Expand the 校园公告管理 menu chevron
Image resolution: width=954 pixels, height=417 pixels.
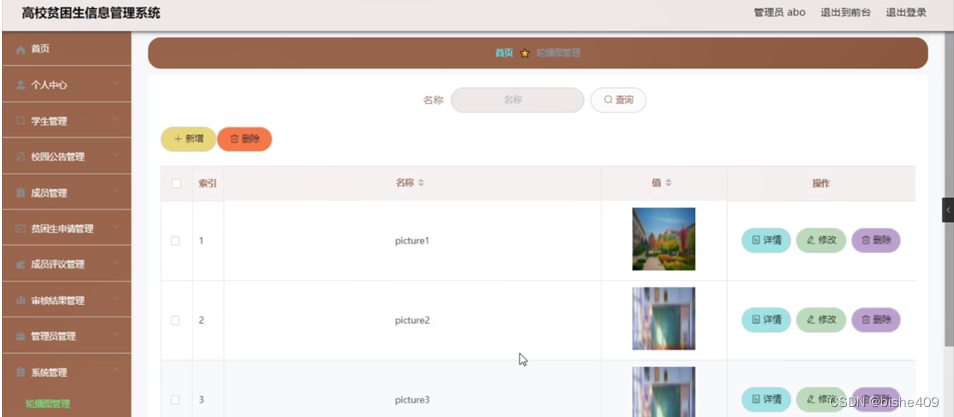coord(115,156)
